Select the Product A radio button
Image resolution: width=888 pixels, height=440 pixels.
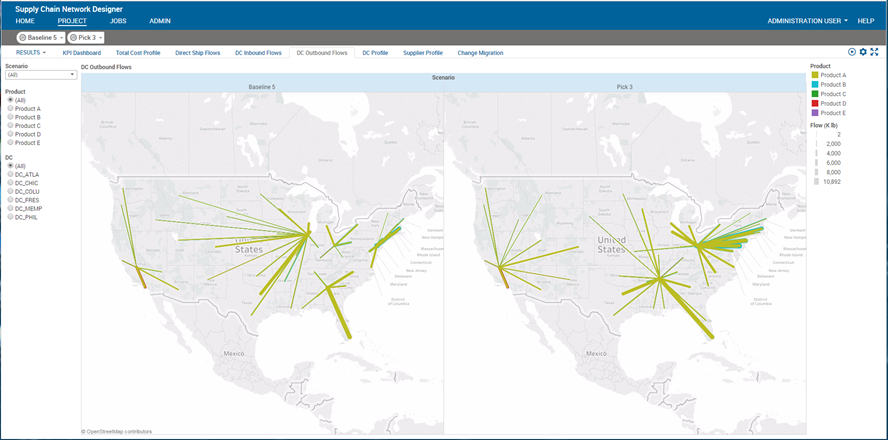tap(10, 108)
